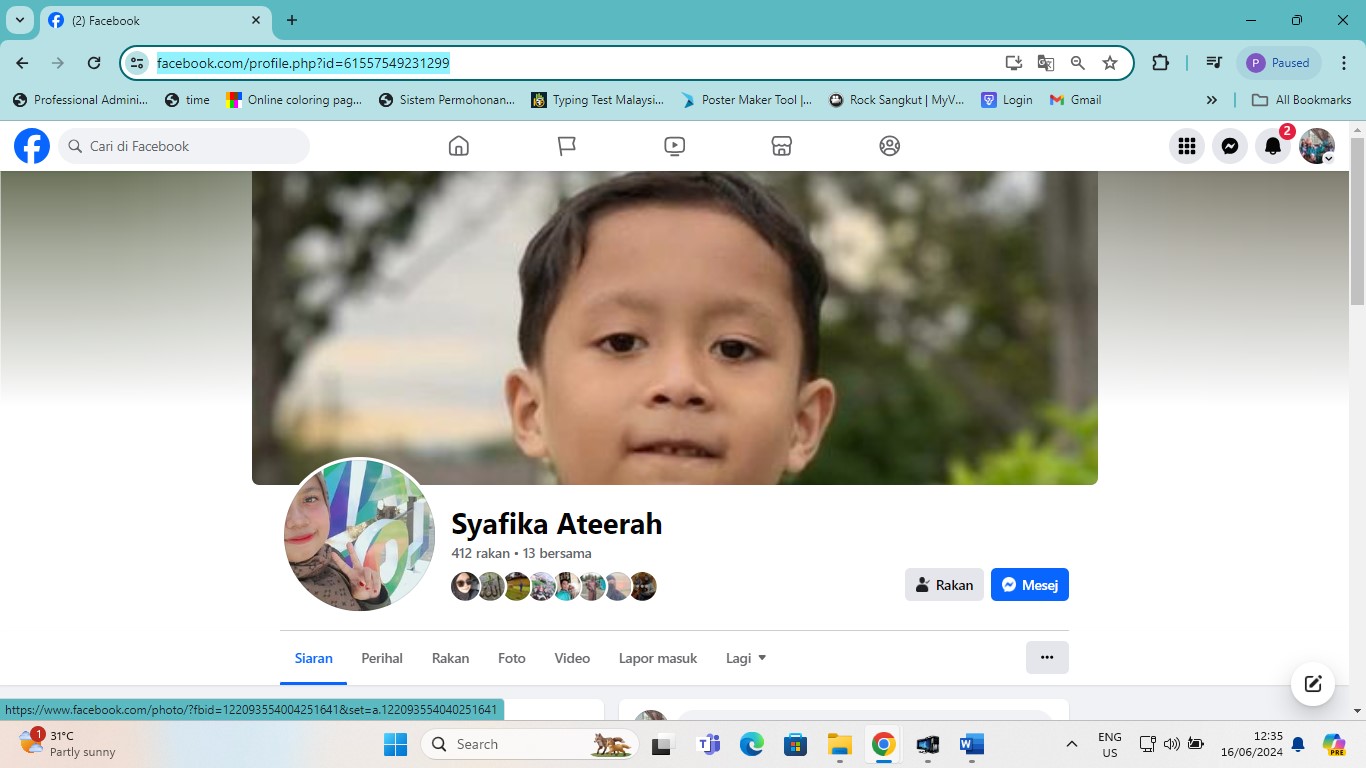This screenshot has height=768, width=1366.
Task: Click the Facebook logo
Action: pos(31,145)
